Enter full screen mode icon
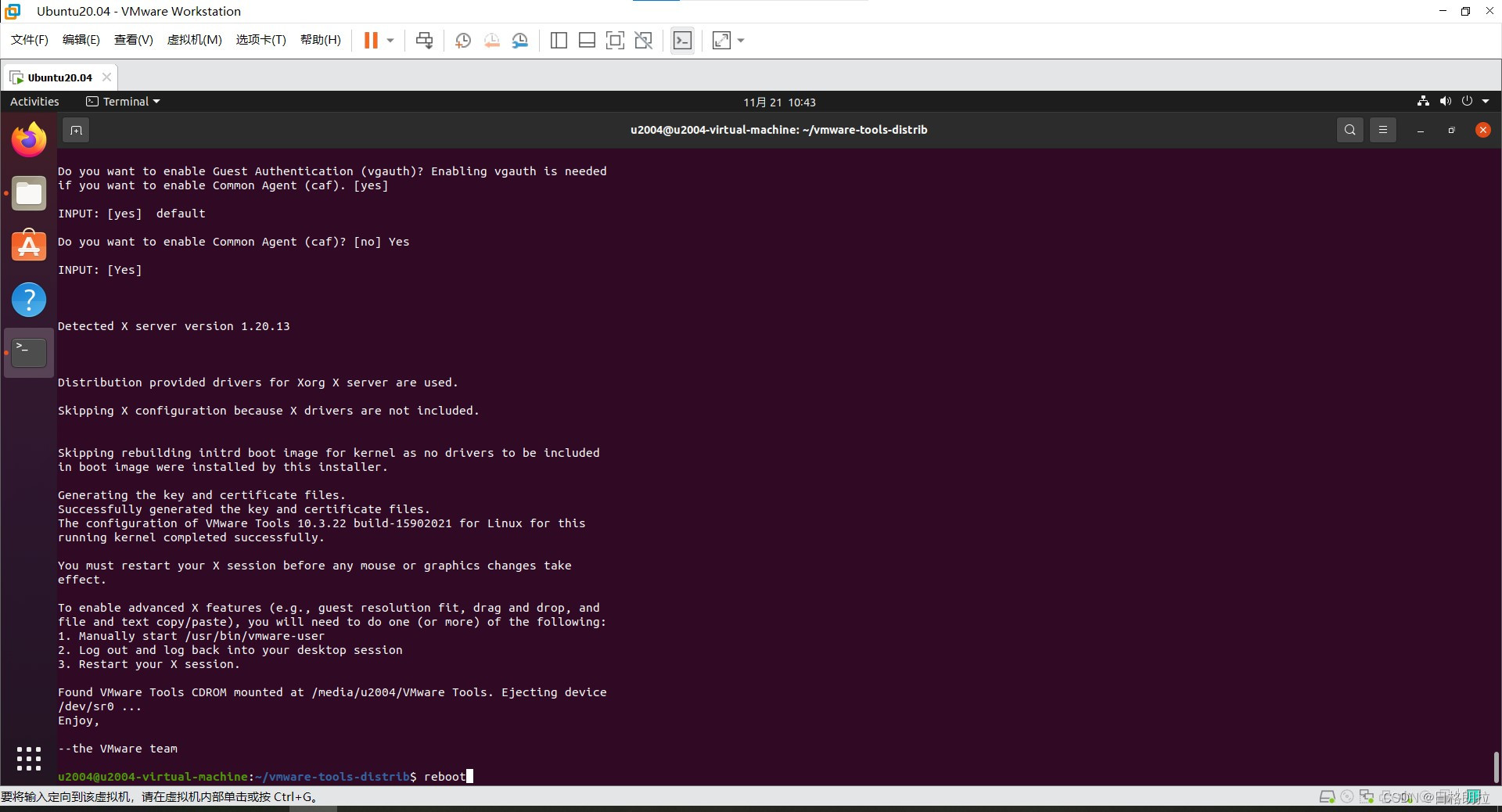The height and width of the screenshot is (812, 1502). [615, 41]
